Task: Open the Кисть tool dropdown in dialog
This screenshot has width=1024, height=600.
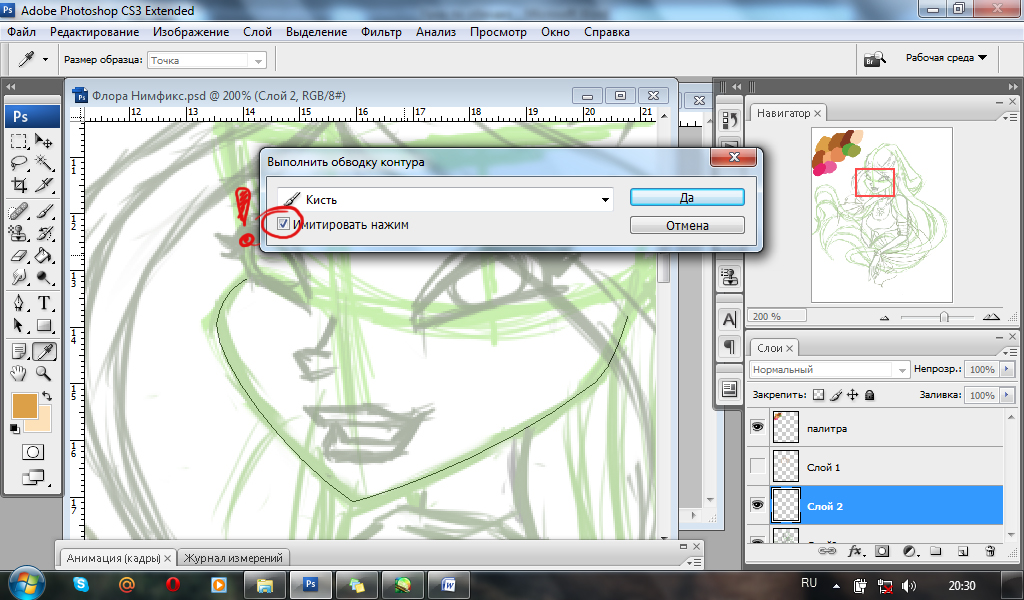Action: click(x=605, y=200)
